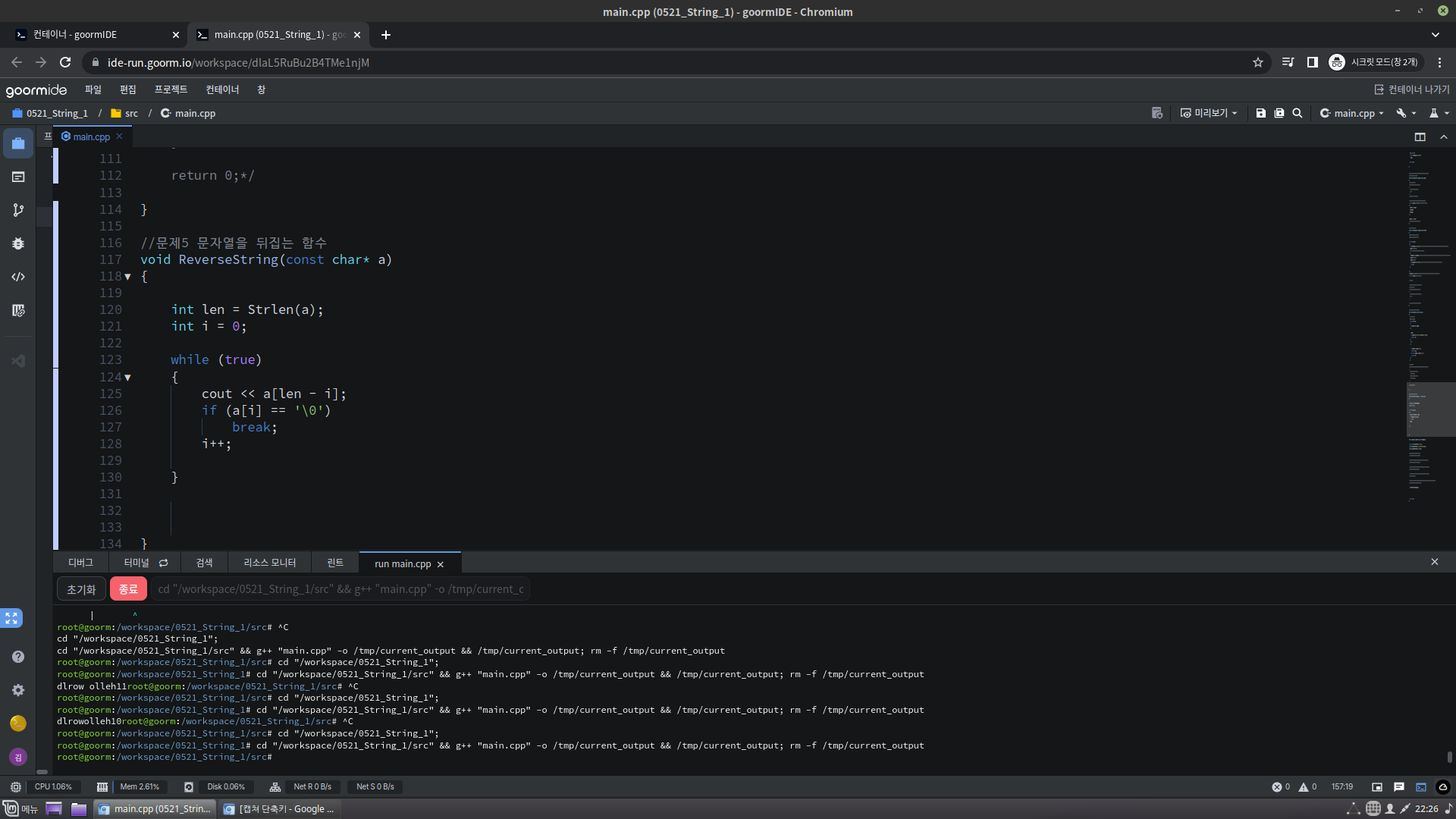Click the goorm security file toolbar icon
This screenshot has width=1456, height=819.
[1157, 113]
